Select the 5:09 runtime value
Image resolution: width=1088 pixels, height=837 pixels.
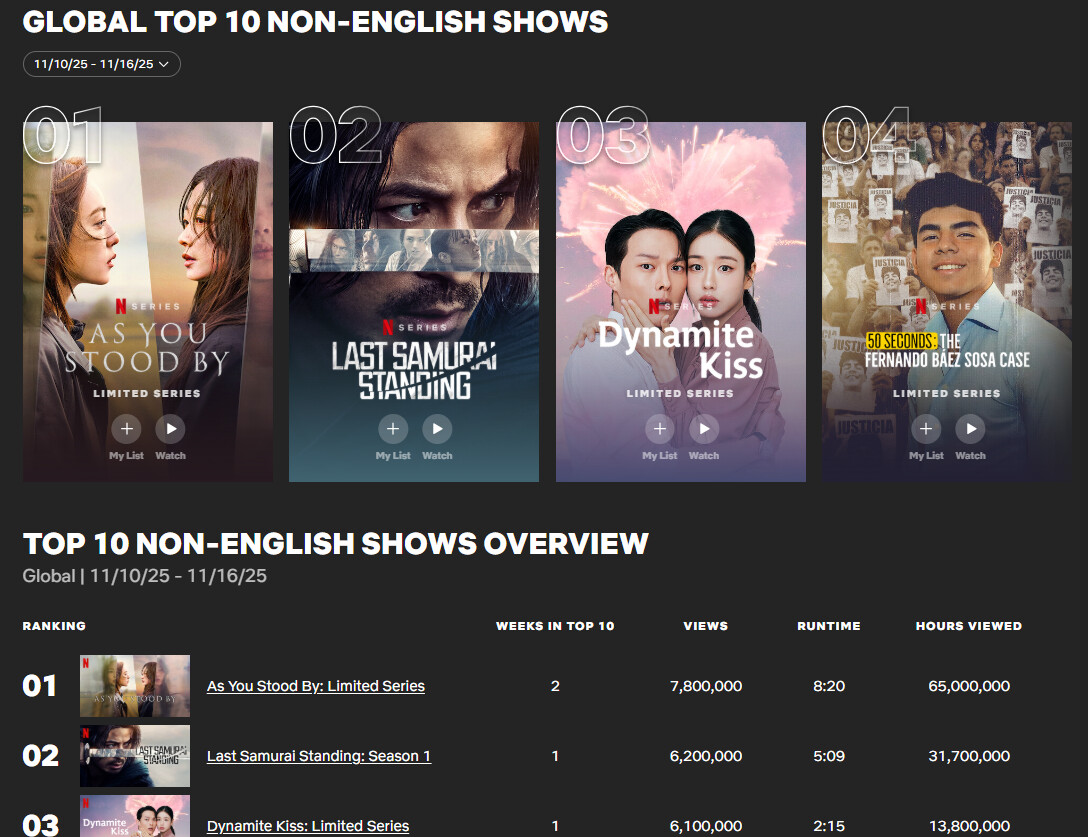(x=828, y=756)
